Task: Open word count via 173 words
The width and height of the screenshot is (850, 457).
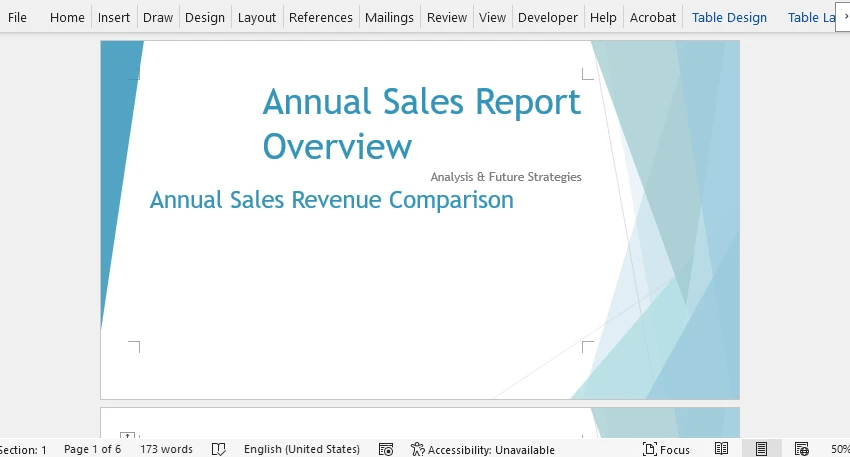Action: (166, 449)
